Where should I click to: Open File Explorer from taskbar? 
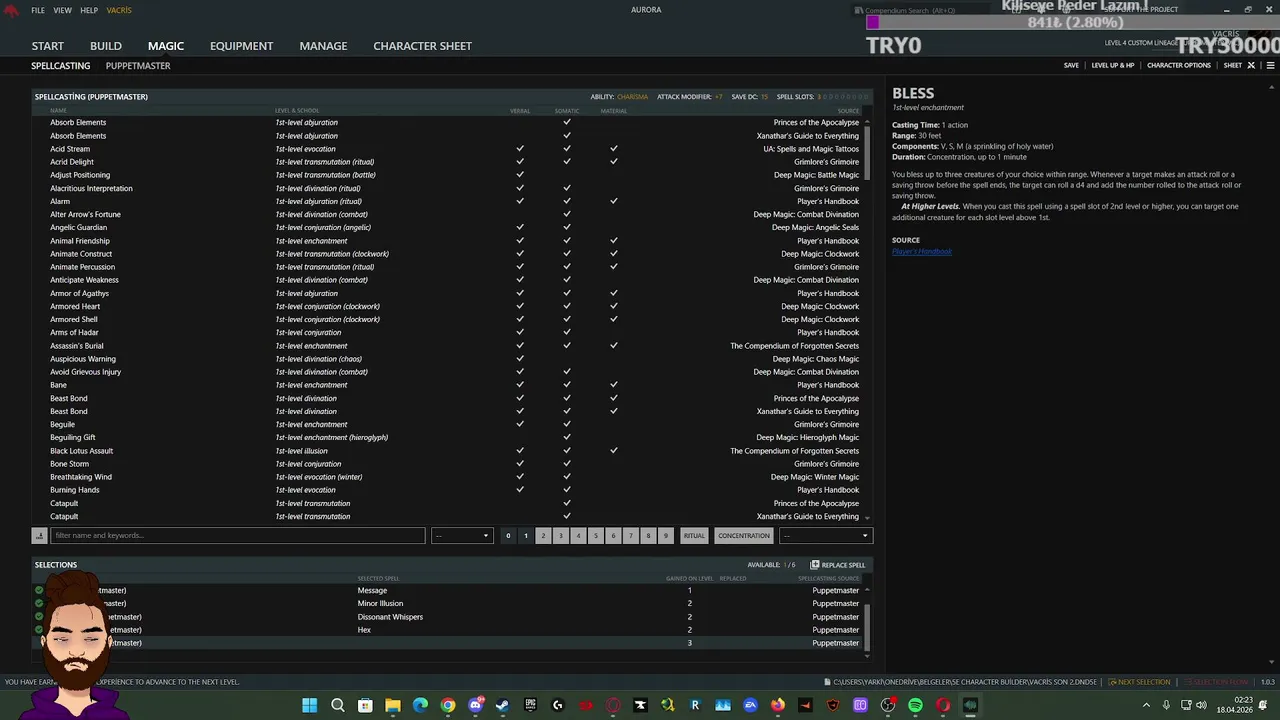click(x=393, y=705)
